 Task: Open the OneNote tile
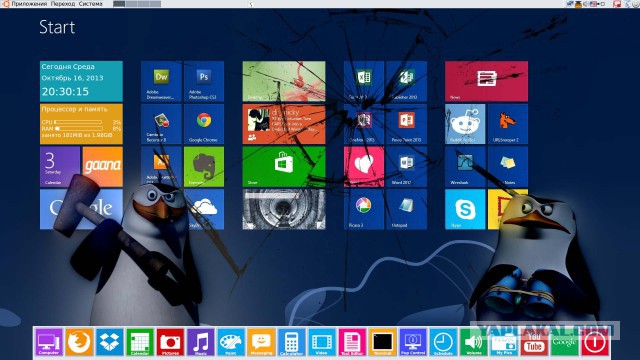(364, 124)
